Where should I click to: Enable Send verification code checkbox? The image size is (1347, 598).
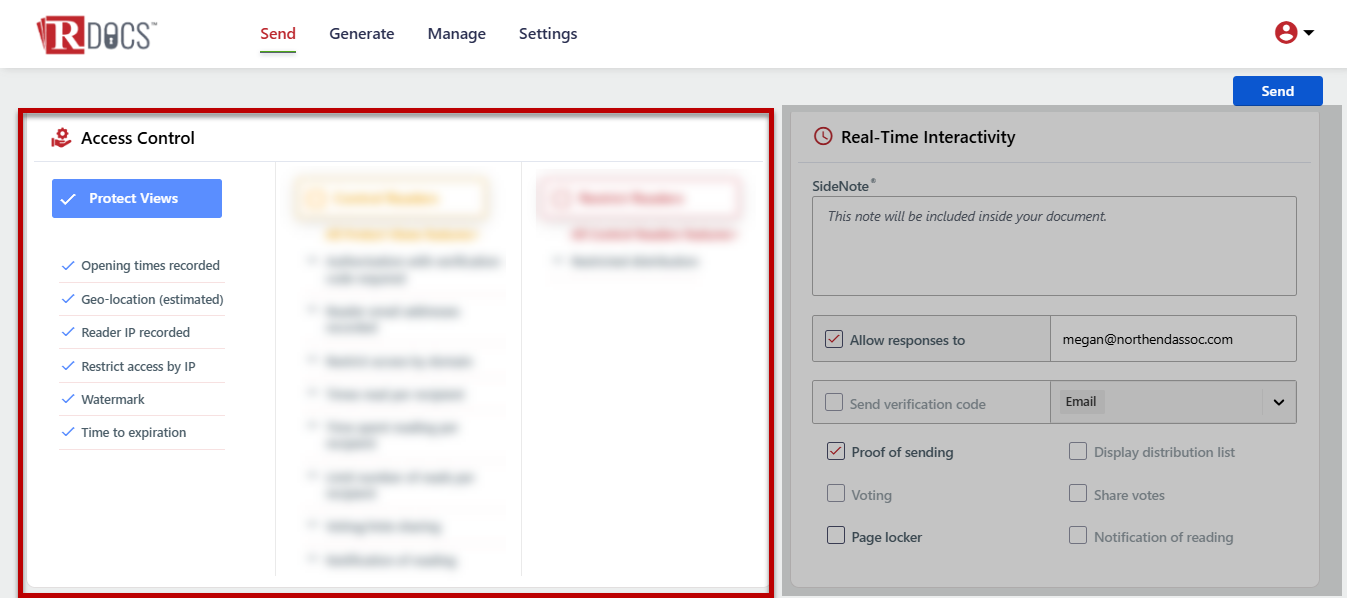(x=834, y=403)
